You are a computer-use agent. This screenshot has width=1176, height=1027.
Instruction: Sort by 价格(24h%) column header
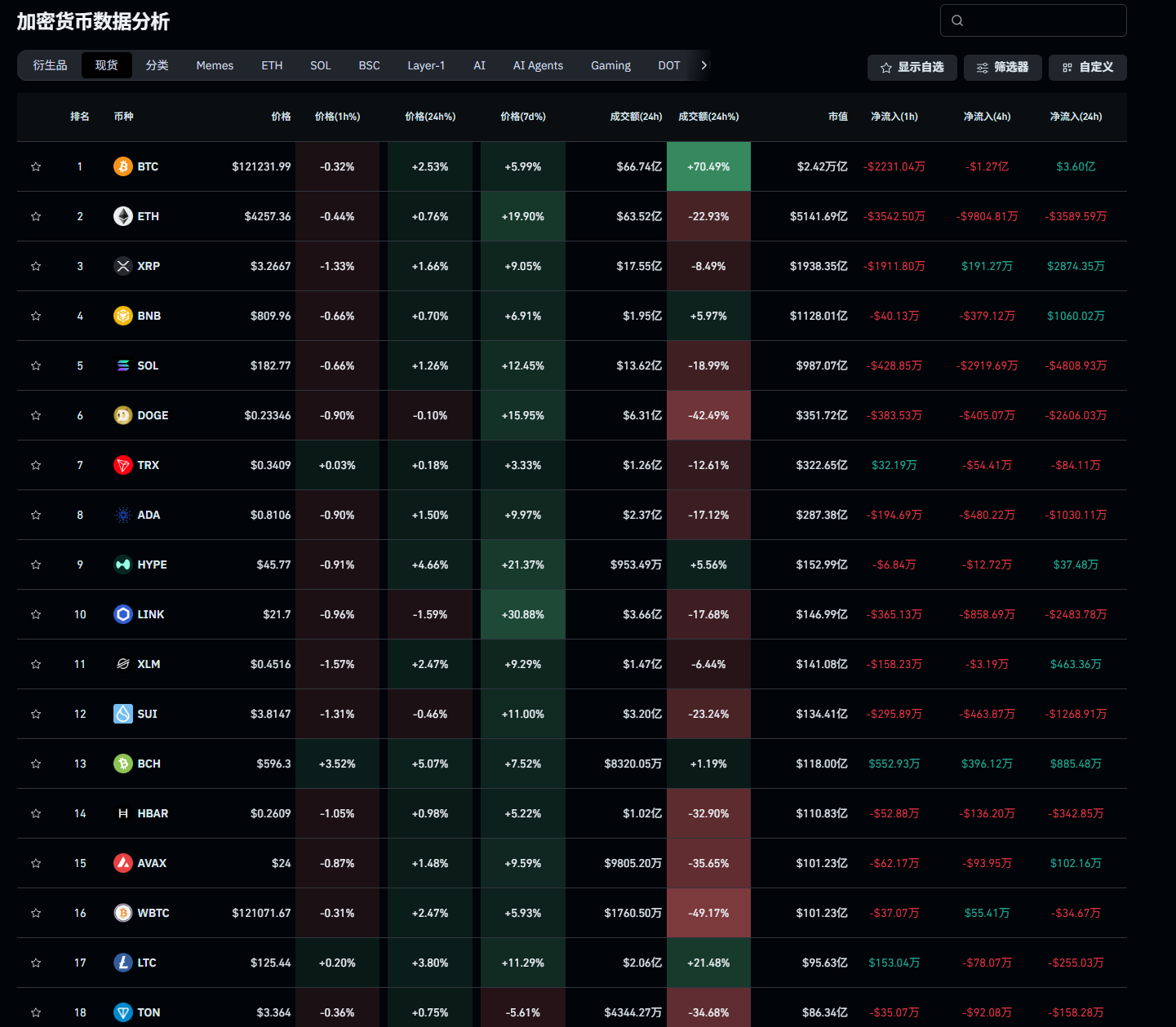pyautogui.click(x=430, y=117)
